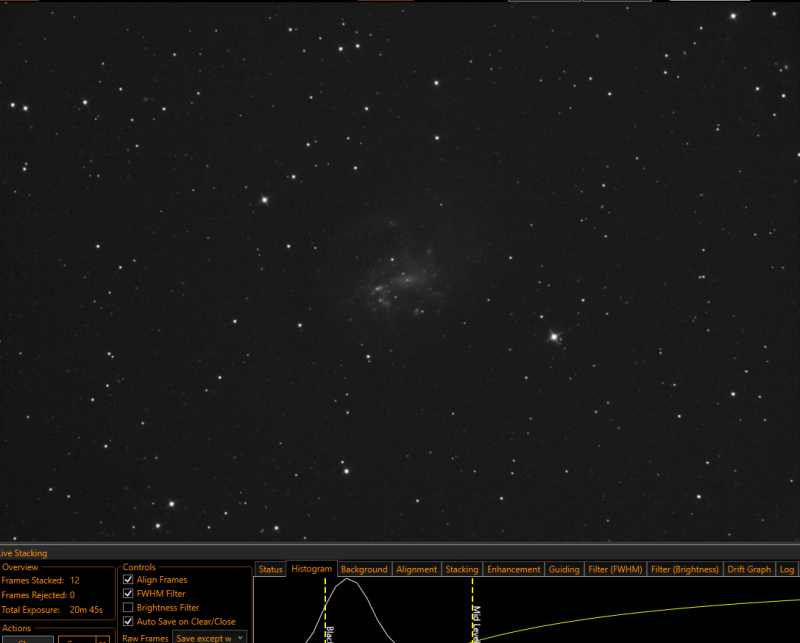Screen dimensions: 800x643
Task: Open the Background tab
Action: 364,569
